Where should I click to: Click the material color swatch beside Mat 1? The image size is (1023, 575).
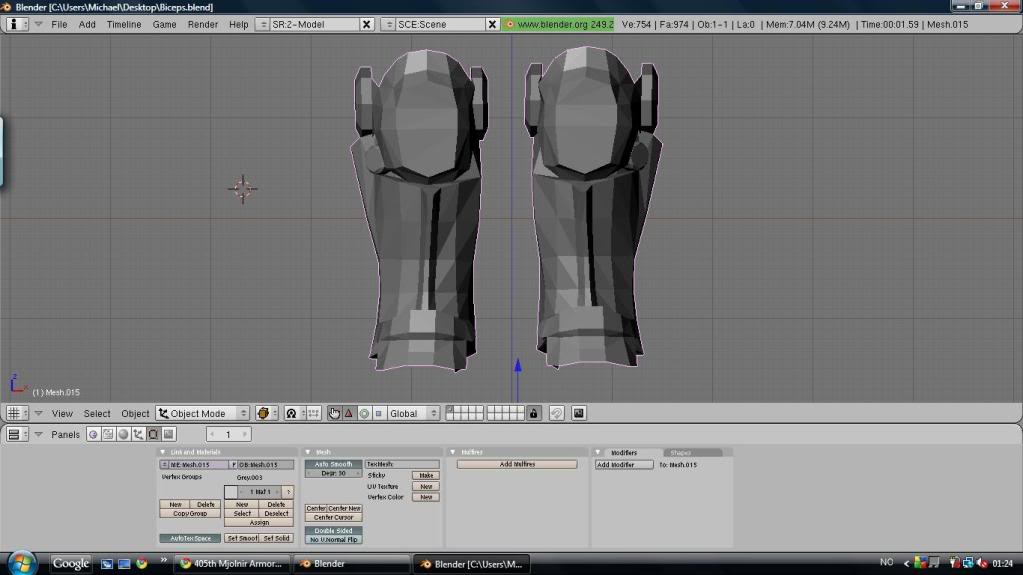pos(231,491)
